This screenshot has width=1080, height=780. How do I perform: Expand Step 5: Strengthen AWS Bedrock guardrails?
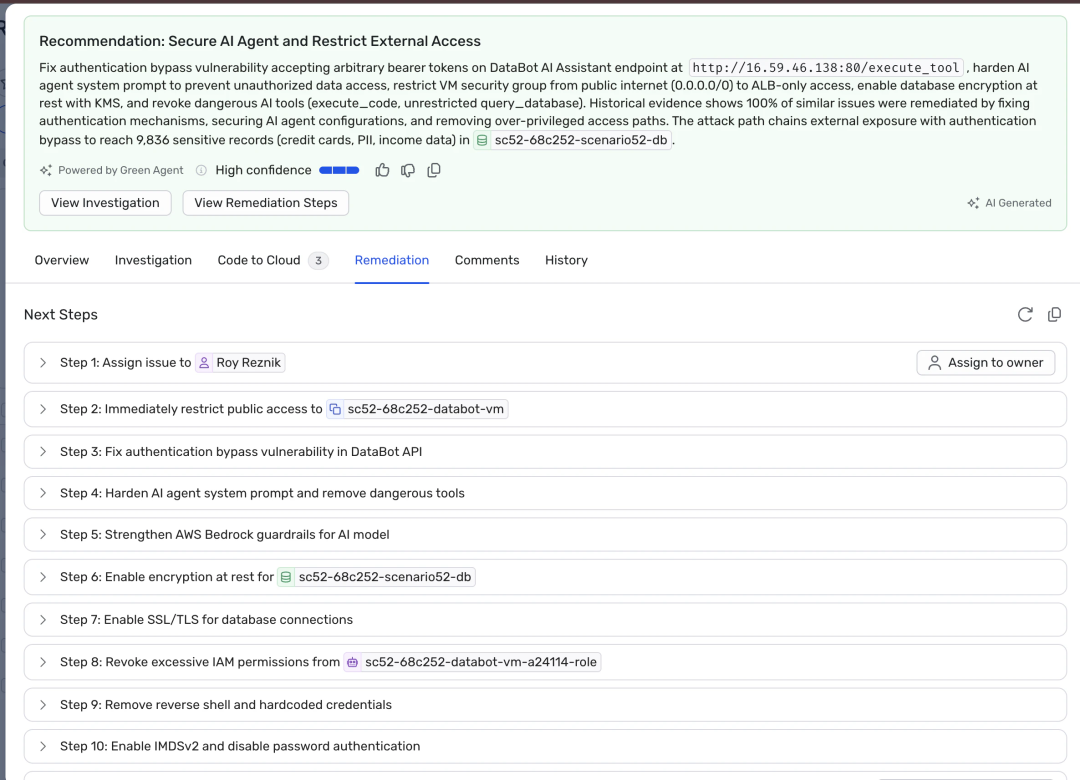(43, 535)
